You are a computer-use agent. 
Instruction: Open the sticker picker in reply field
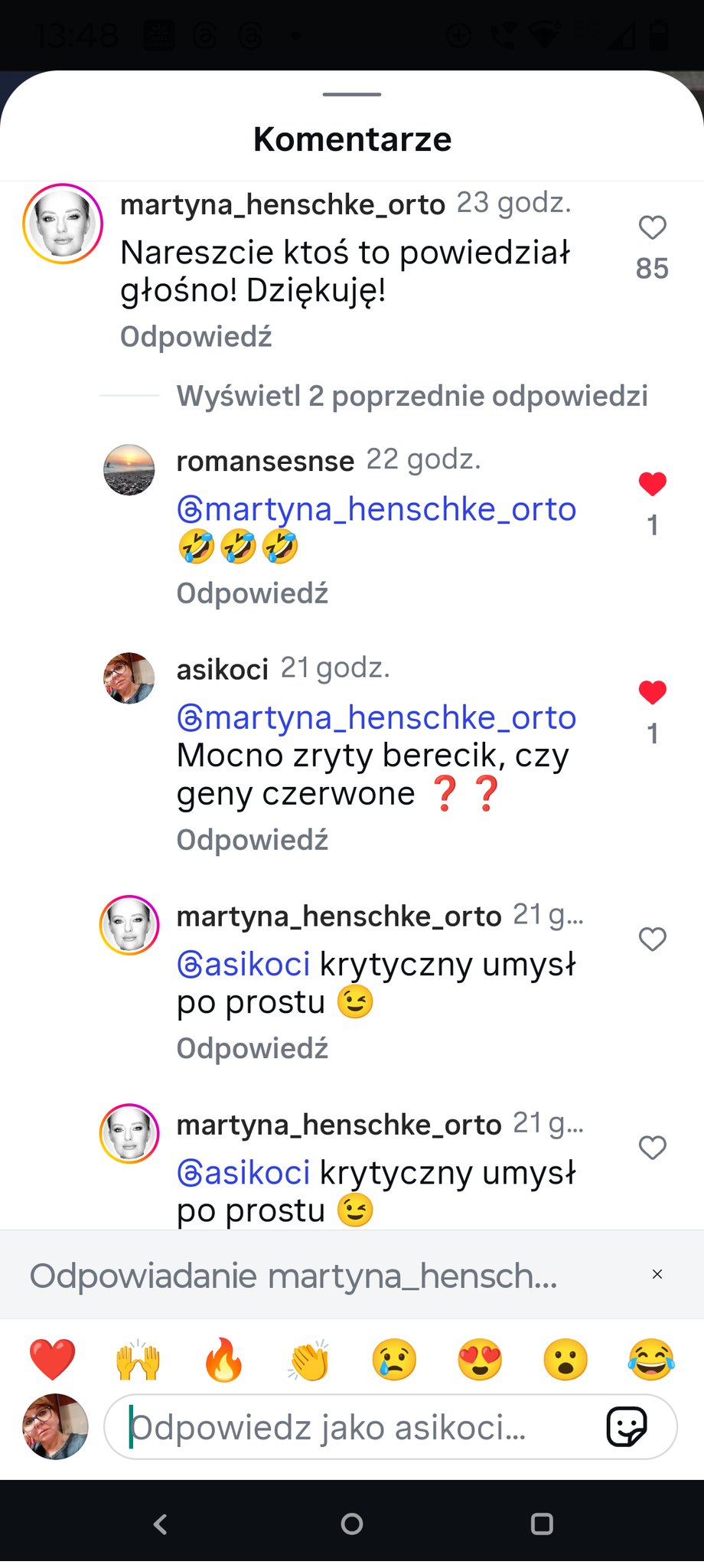[x=627, y=1426]
